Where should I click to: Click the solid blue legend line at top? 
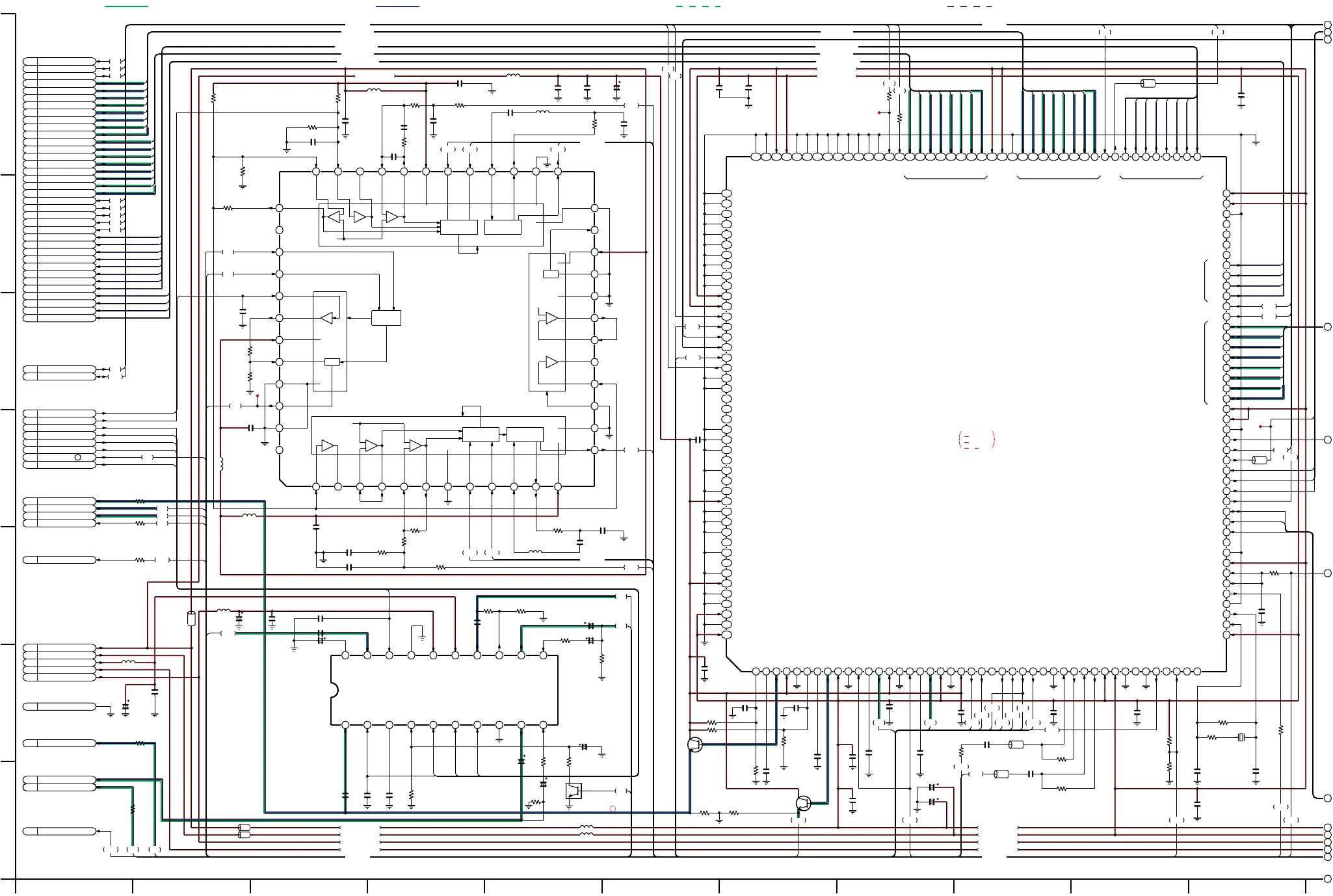[x=397, y=7]
